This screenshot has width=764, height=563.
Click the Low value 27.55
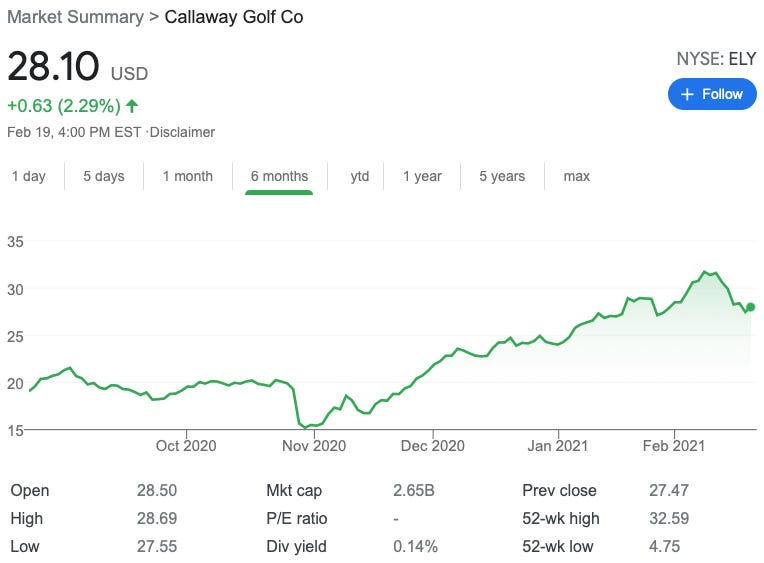click(157, 546)
